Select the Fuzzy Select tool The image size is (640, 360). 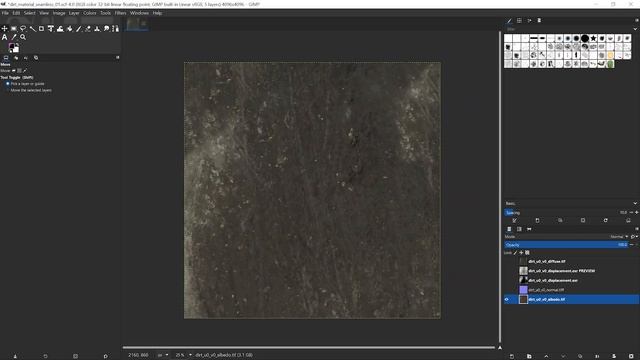pos(32,29)
